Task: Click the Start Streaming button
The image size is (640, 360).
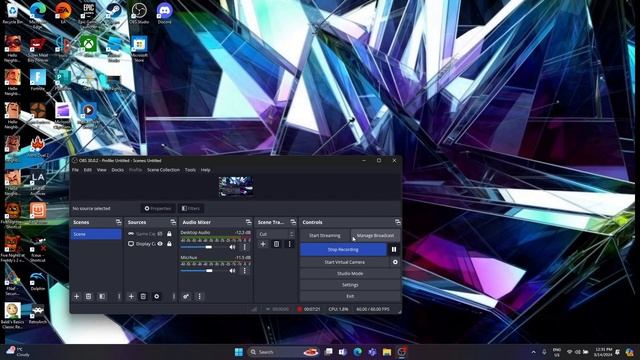Action: pos(324,236)
